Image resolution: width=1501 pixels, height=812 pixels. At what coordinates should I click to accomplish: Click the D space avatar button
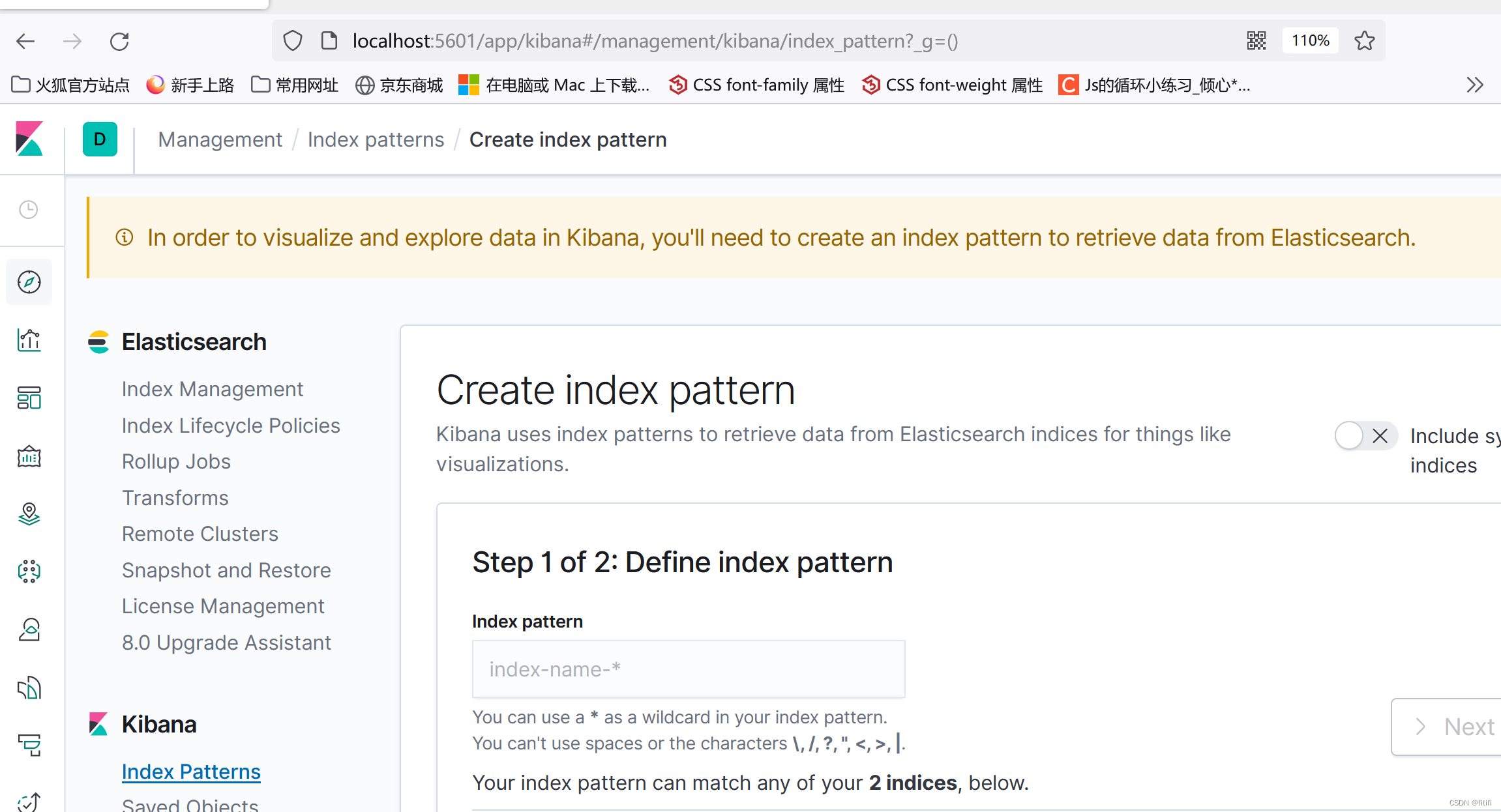(x=100, y=139)
